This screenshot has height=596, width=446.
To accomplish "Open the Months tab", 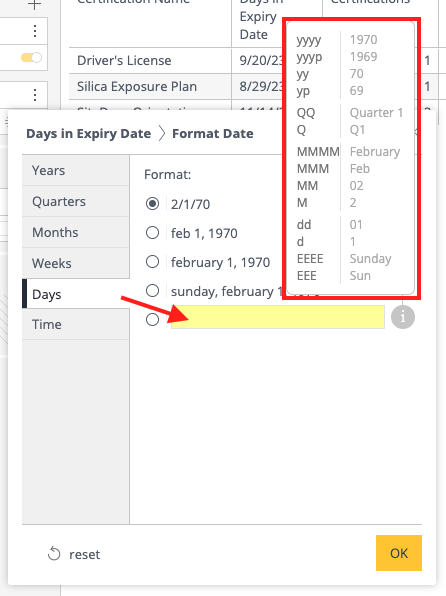I will pos(76,232).
